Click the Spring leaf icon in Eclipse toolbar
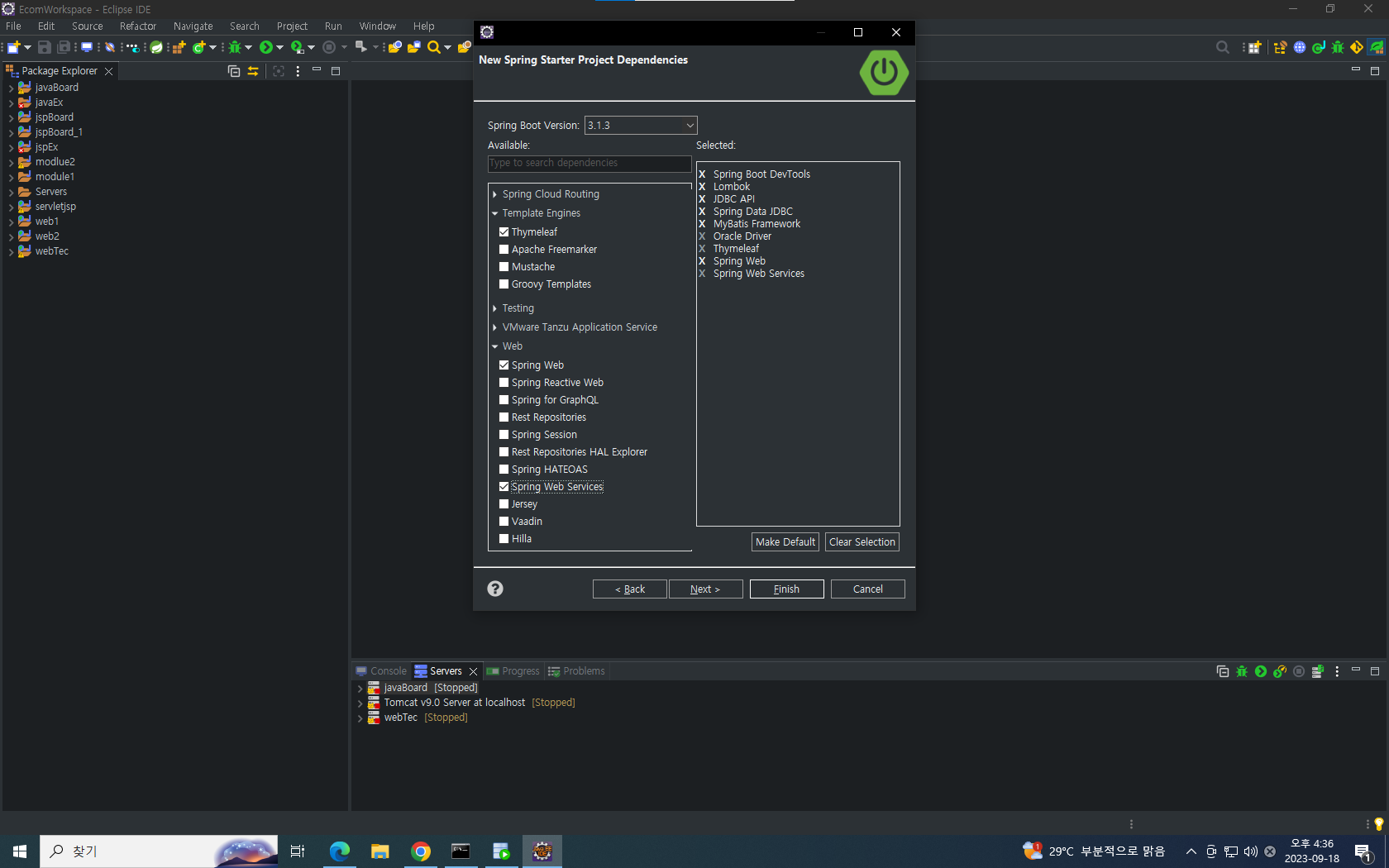 click(x=156, y=47)
